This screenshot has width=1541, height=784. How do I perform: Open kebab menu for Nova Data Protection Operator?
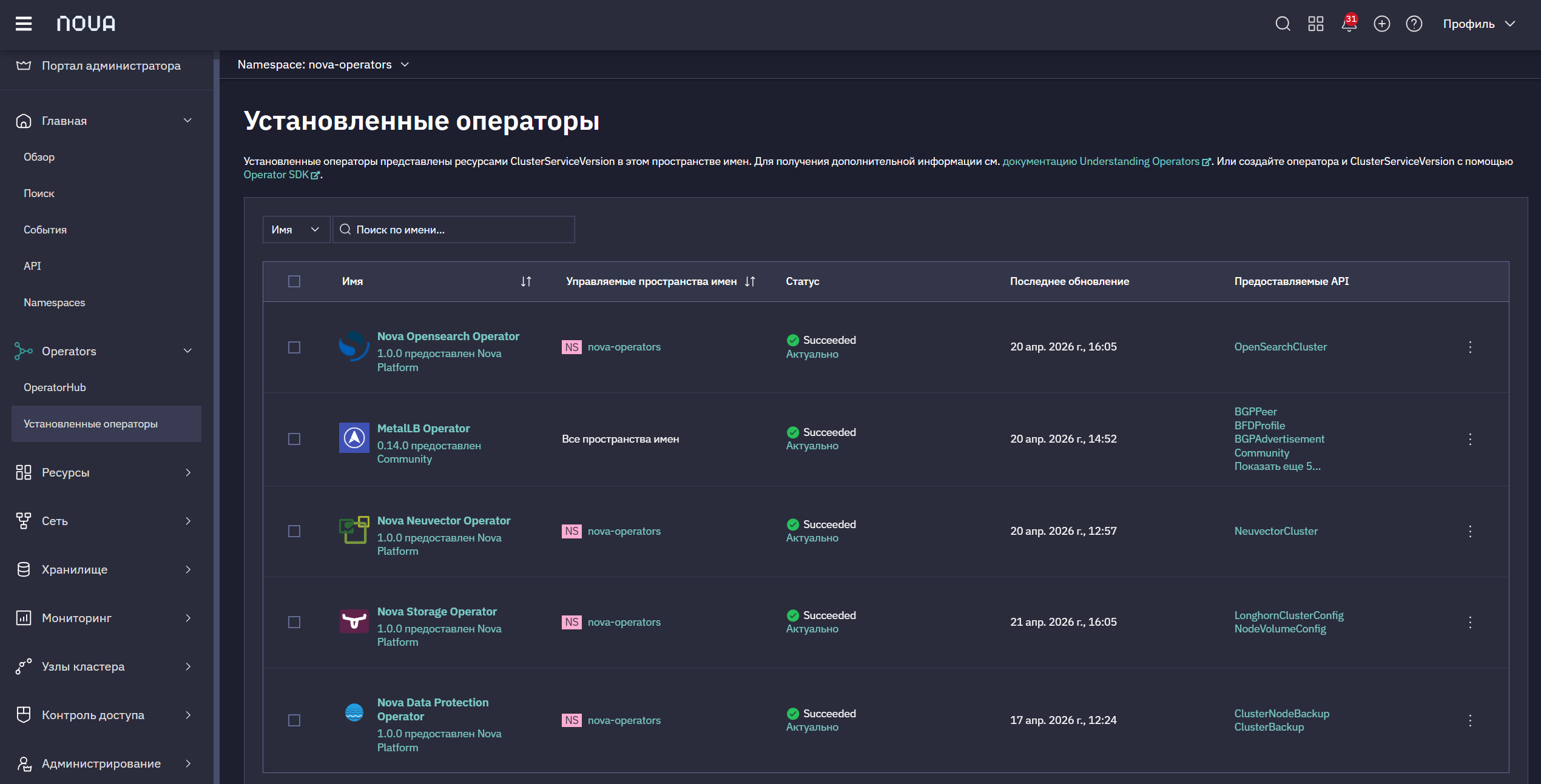tap(1470, 720)
